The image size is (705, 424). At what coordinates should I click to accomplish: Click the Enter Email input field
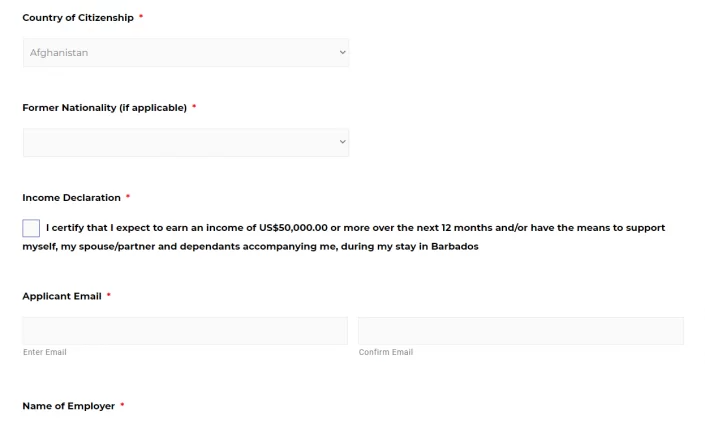click(x=185, y=331)
